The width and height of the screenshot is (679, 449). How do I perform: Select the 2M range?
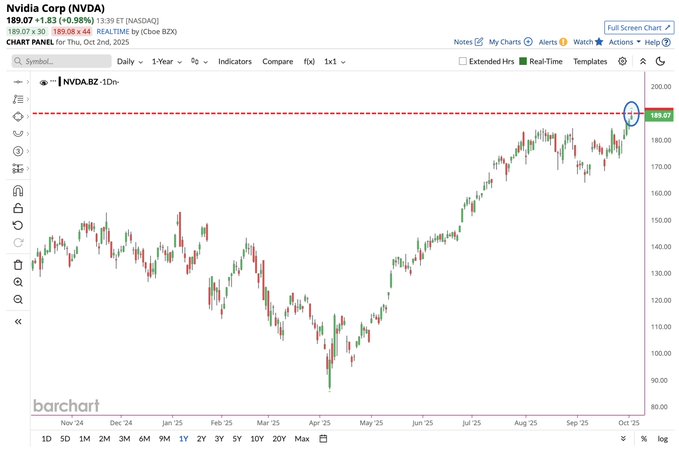click(x=104, y=439)
